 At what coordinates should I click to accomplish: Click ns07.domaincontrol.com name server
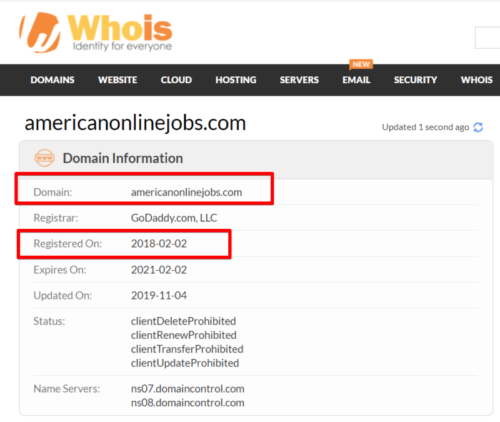pos(188,389)
